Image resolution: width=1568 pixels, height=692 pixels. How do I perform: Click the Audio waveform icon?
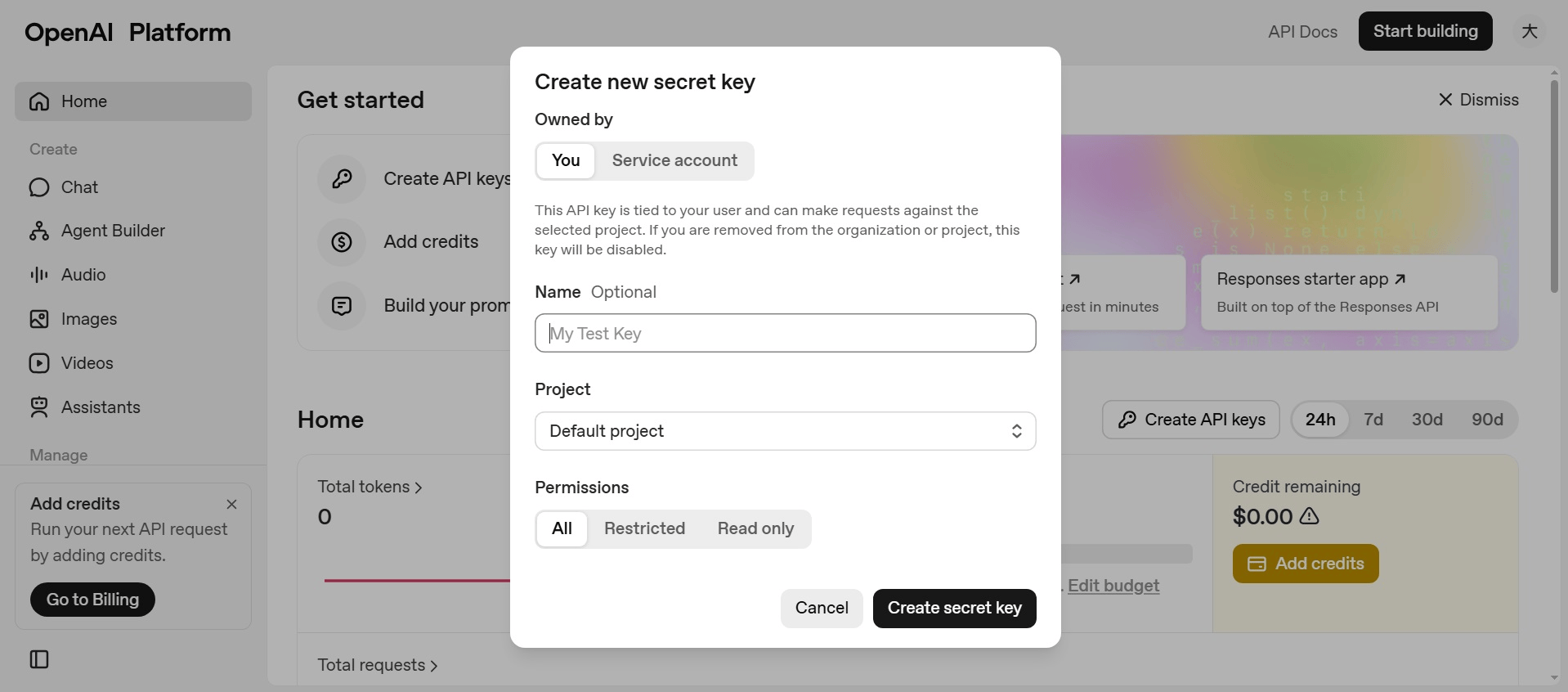click(x=39, y=275)
